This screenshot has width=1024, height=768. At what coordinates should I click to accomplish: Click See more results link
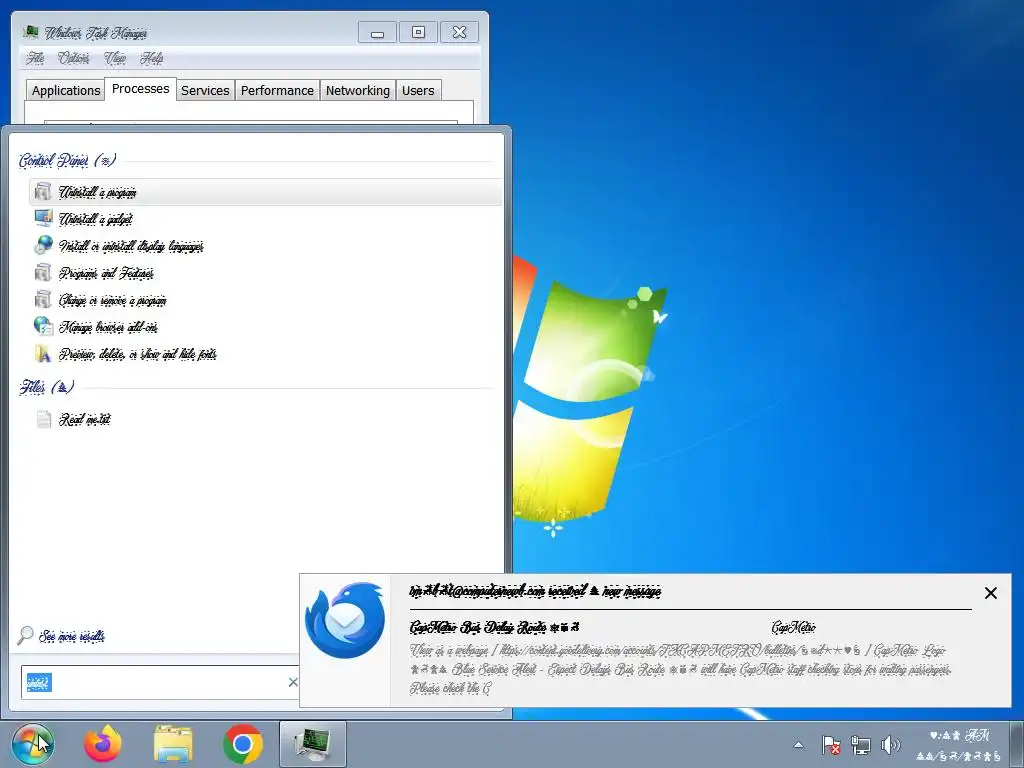click(x=72, y=636)
